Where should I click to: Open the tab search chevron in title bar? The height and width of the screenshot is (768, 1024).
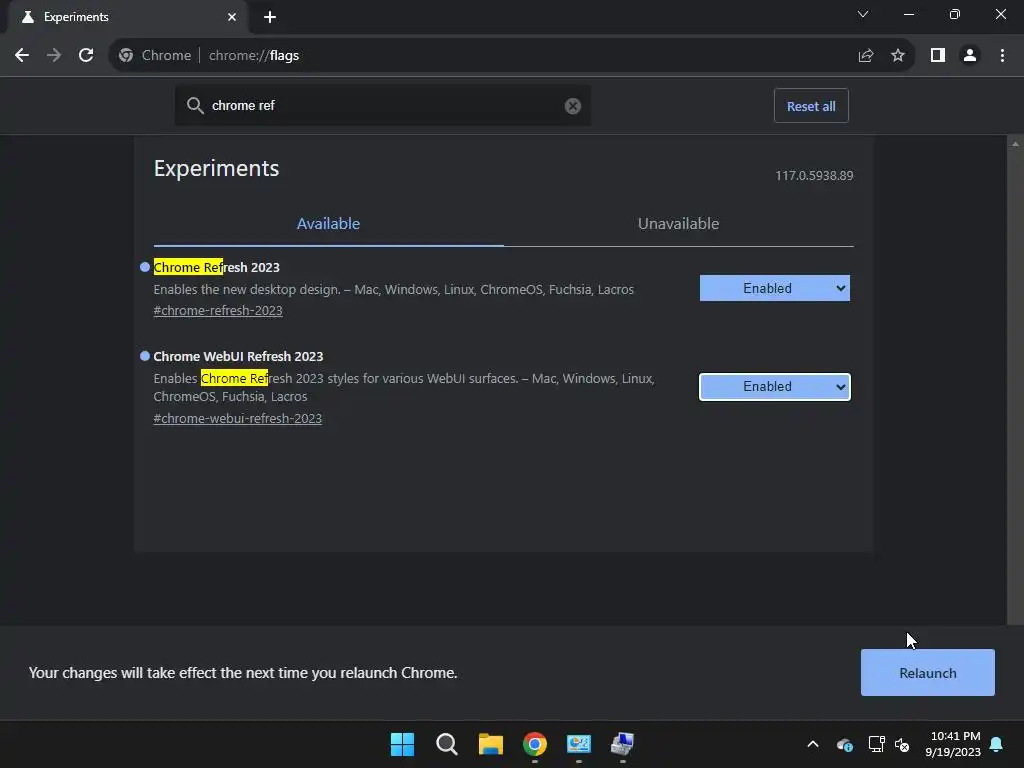point(863,14)
